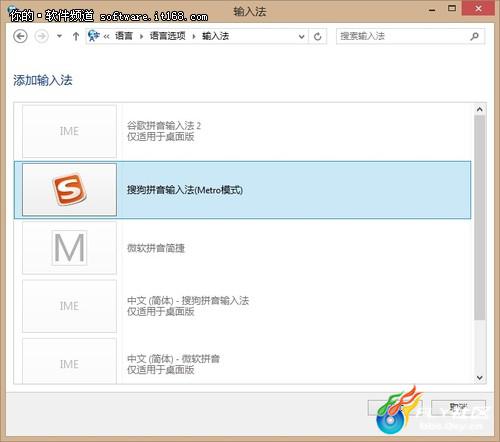Refresh the address bar location
500x442 pixels.
click(x=318, y=36)
